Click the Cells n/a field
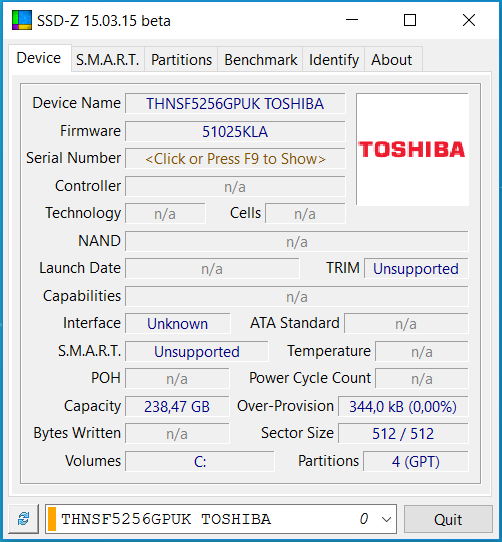This screenshot has height=542, width=502. (305, 214)
